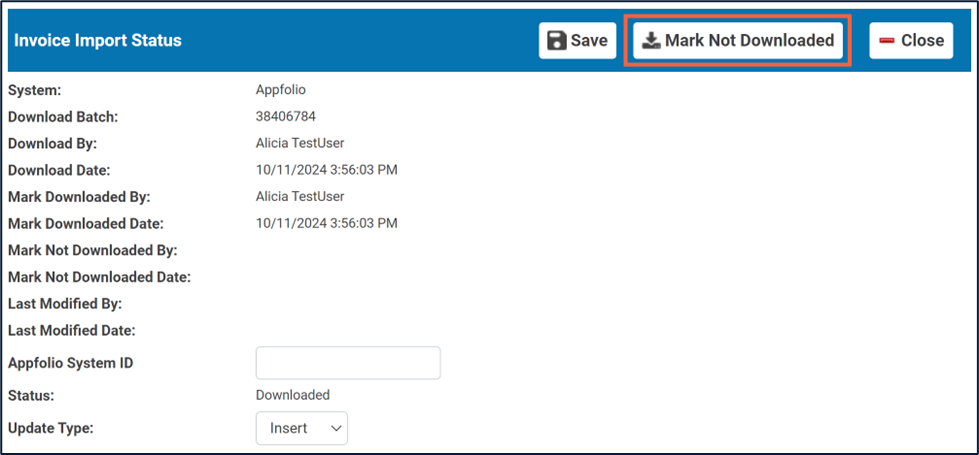Screen dimensions: 979x455
Task: Click the Save button
Action: coord(578,41)
